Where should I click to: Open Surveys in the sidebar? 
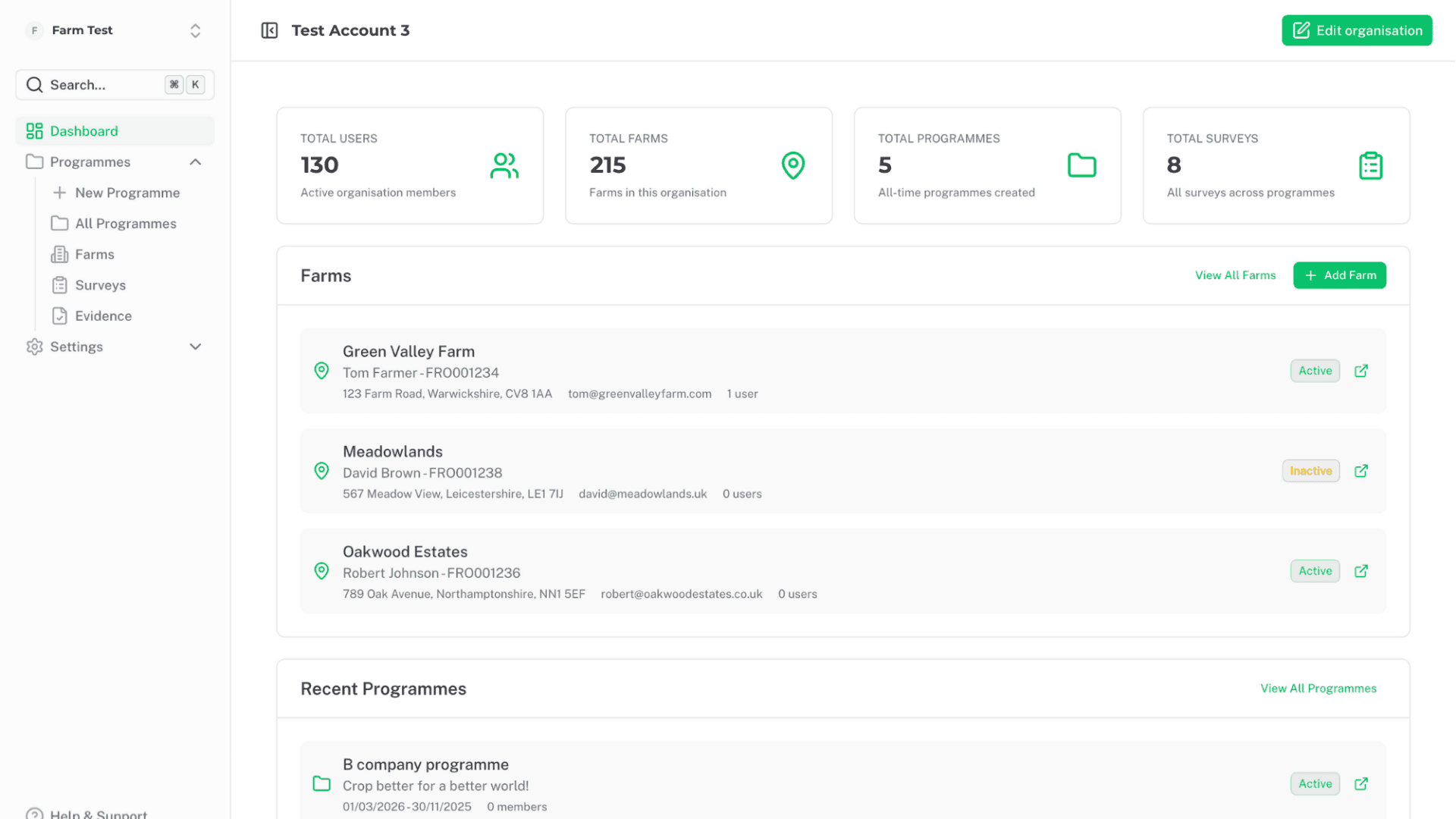click(x=100, y=285)
